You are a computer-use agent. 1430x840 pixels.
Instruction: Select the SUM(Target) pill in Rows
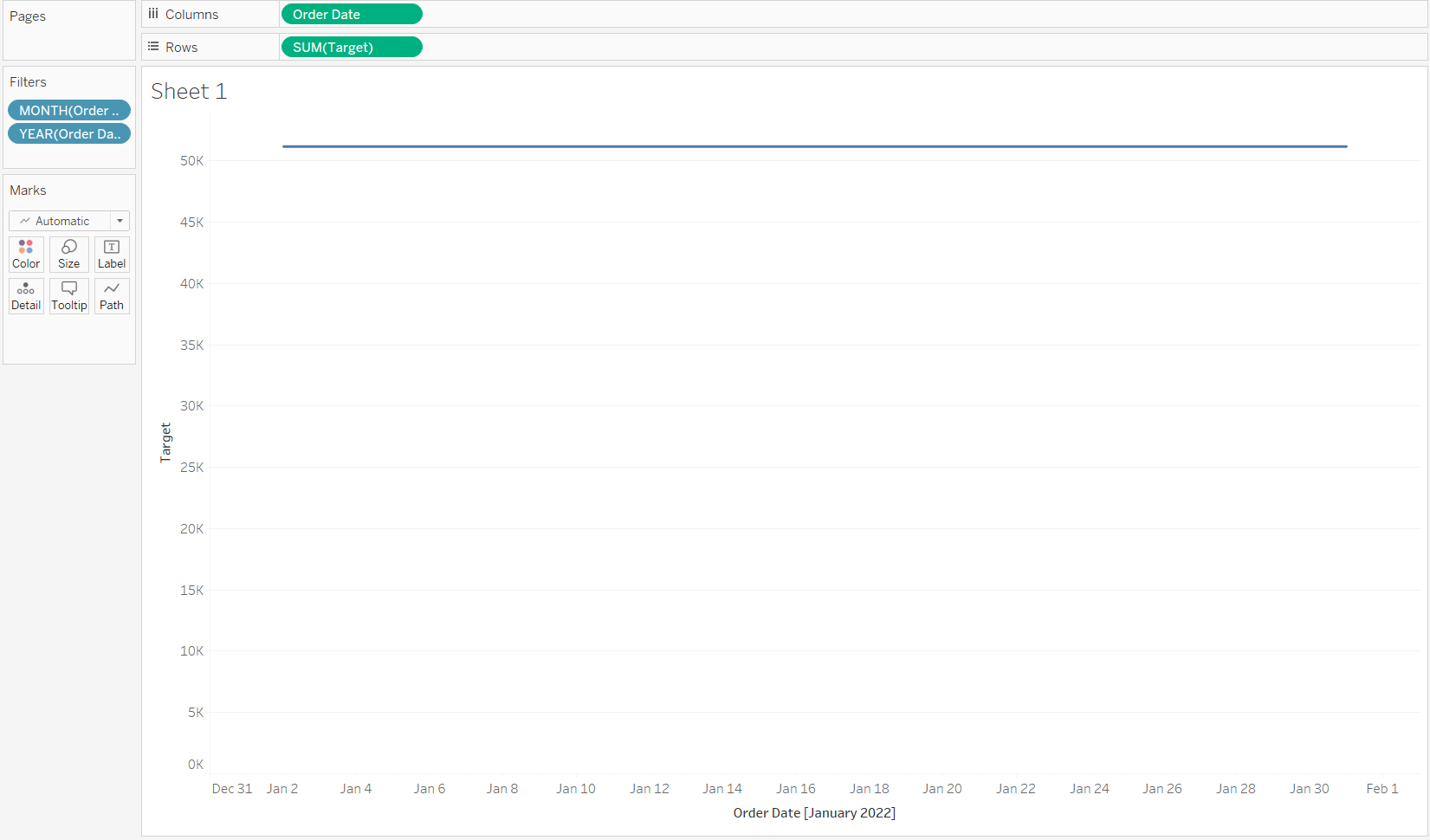[x=352, y=47]
